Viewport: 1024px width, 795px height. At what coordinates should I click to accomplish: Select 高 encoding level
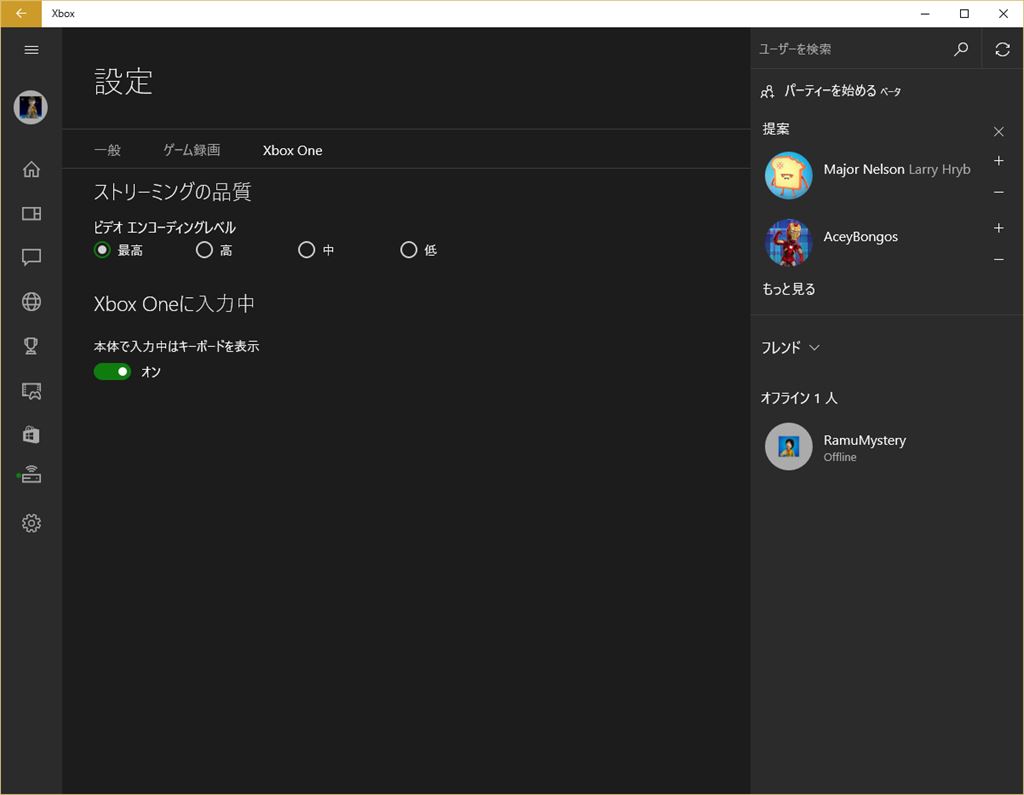pyautogui.click(x=214, y=250)
